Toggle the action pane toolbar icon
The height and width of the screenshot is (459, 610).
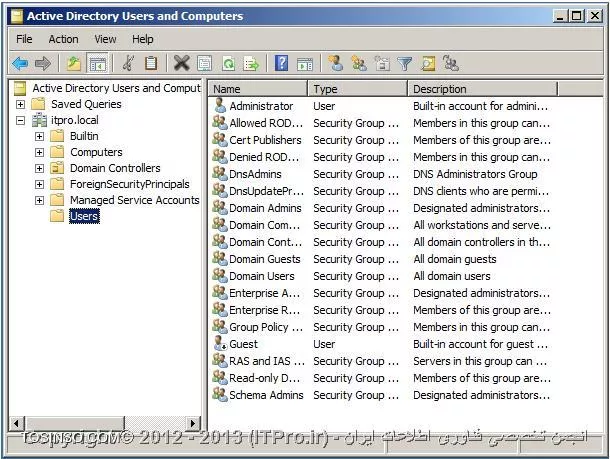click(305, 63)
